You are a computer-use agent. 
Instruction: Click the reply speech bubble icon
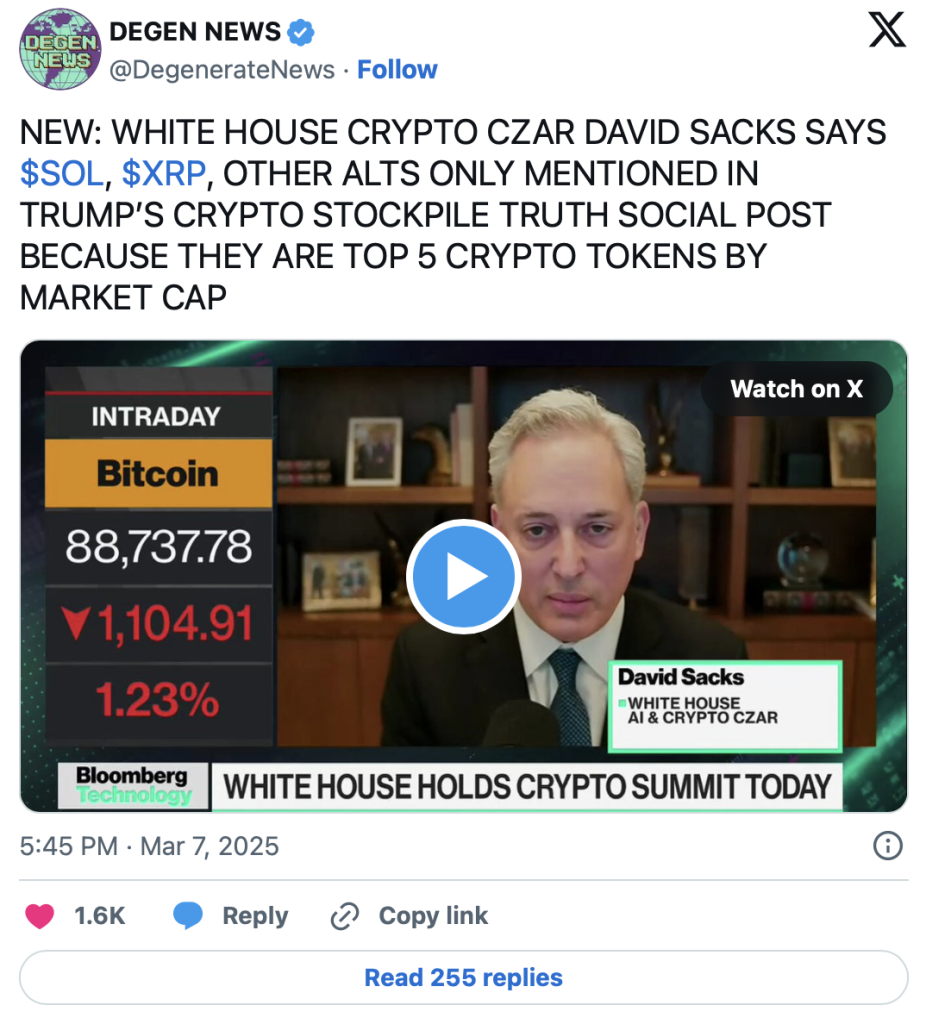188,916
